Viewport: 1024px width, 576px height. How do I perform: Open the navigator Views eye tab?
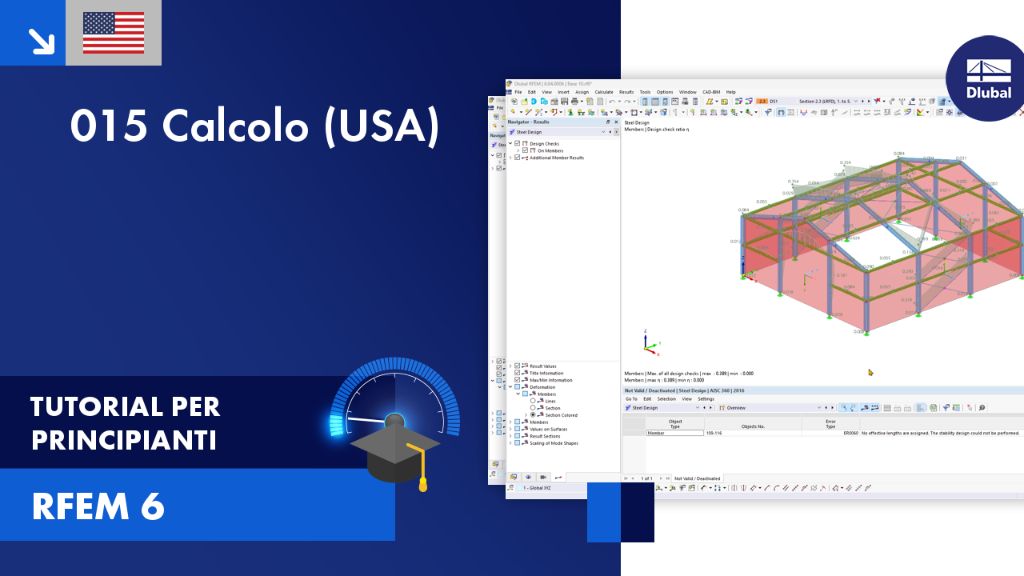[x=528, y=477]
